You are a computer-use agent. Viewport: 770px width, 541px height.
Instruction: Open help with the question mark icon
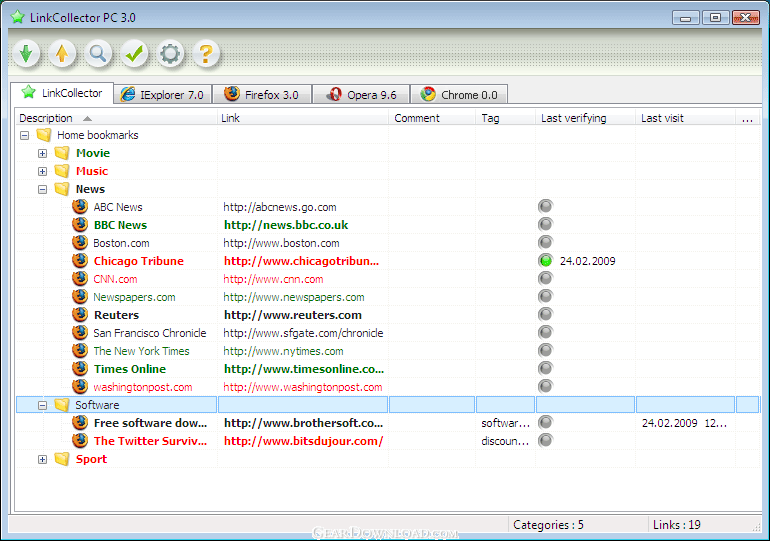click(206, 54)
